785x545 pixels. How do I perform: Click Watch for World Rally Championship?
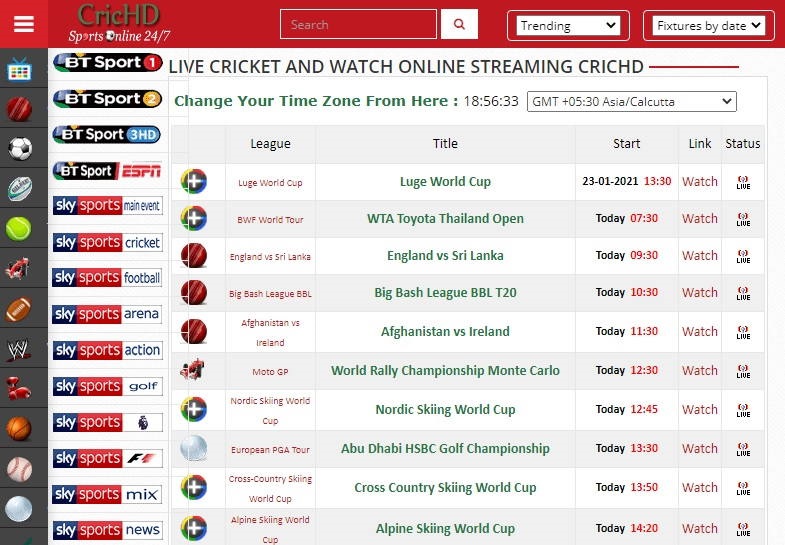tap(699, 370)
